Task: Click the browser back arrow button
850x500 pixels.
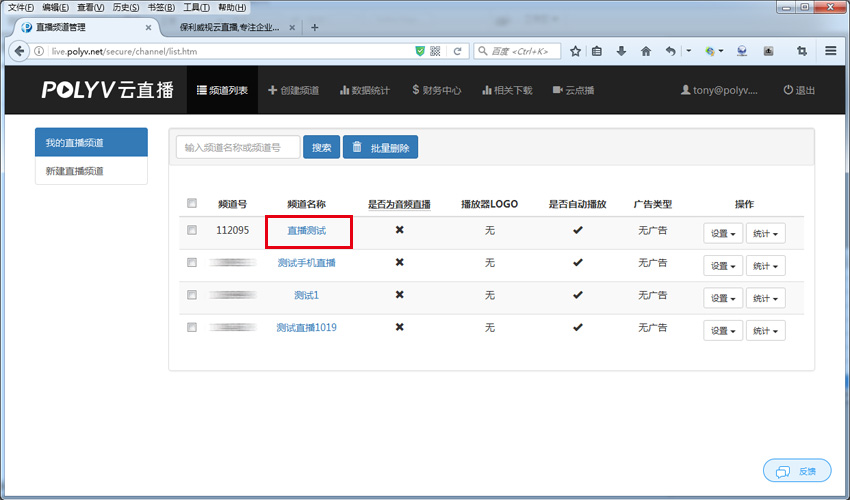Action: (x=19, y=51)
